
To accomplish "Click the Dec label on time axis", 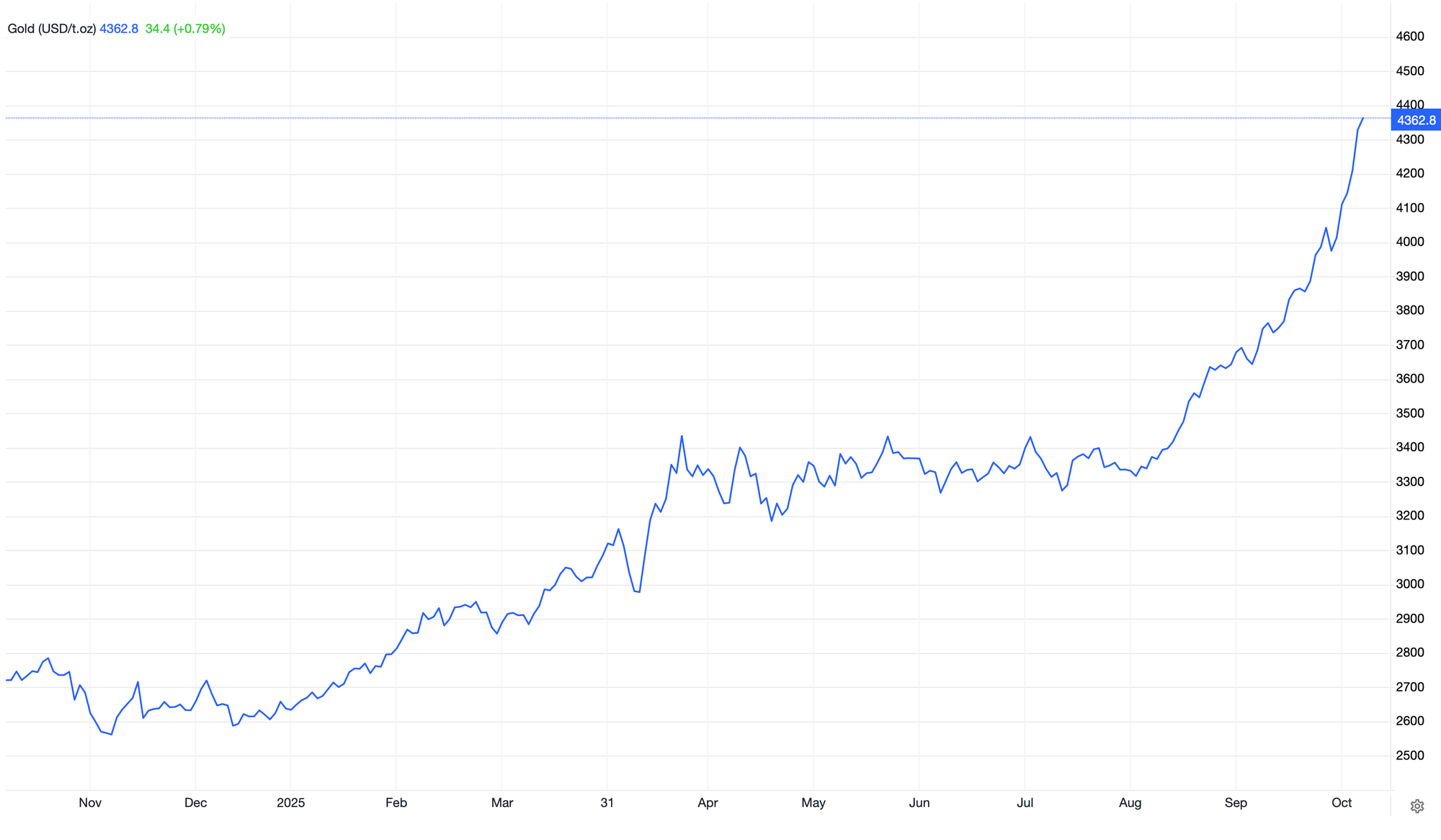I will point(195,803).
